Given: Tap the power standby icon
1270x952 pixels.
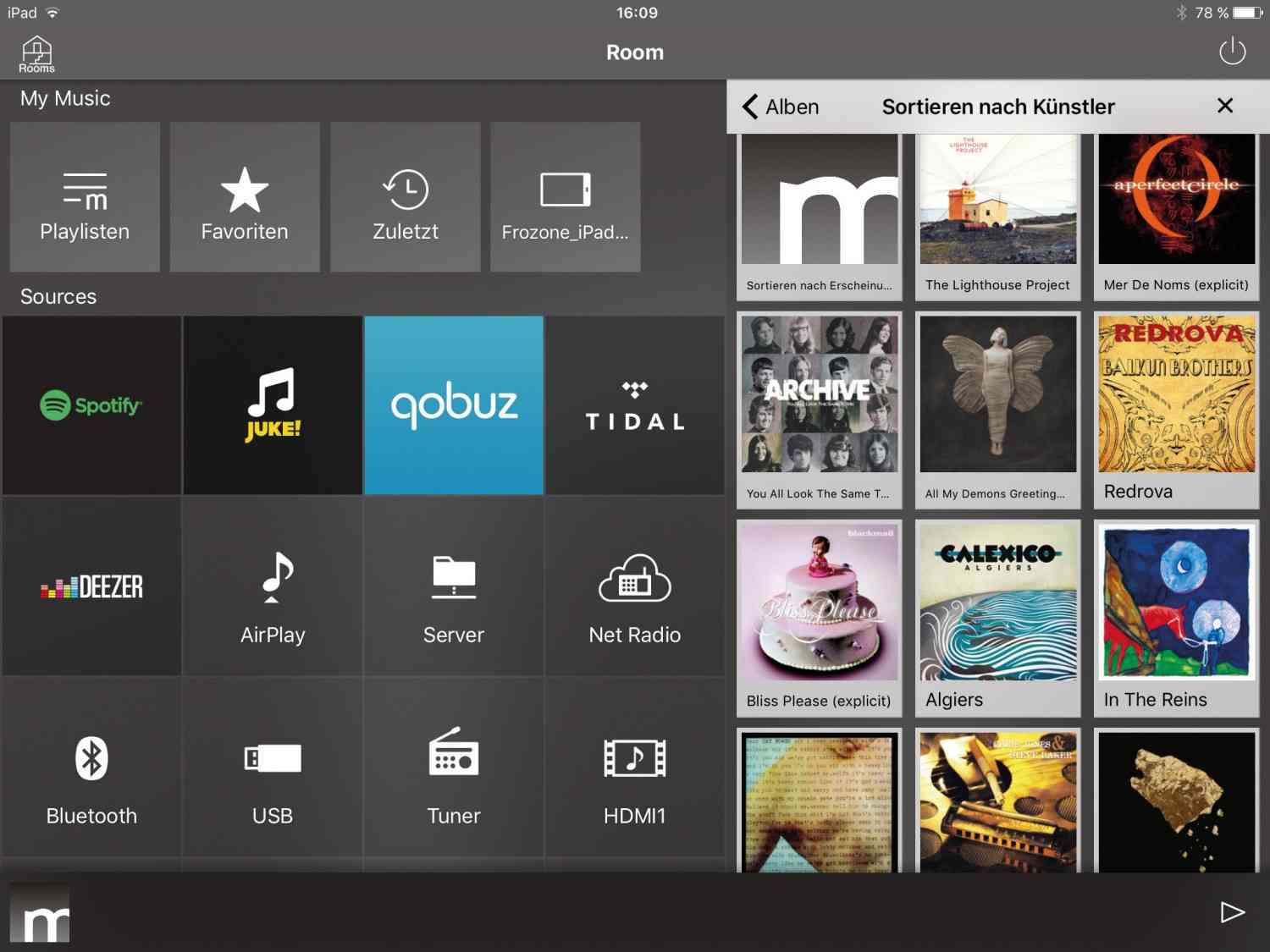Looking at the screenshot, I should click(x=1232, y=52).
